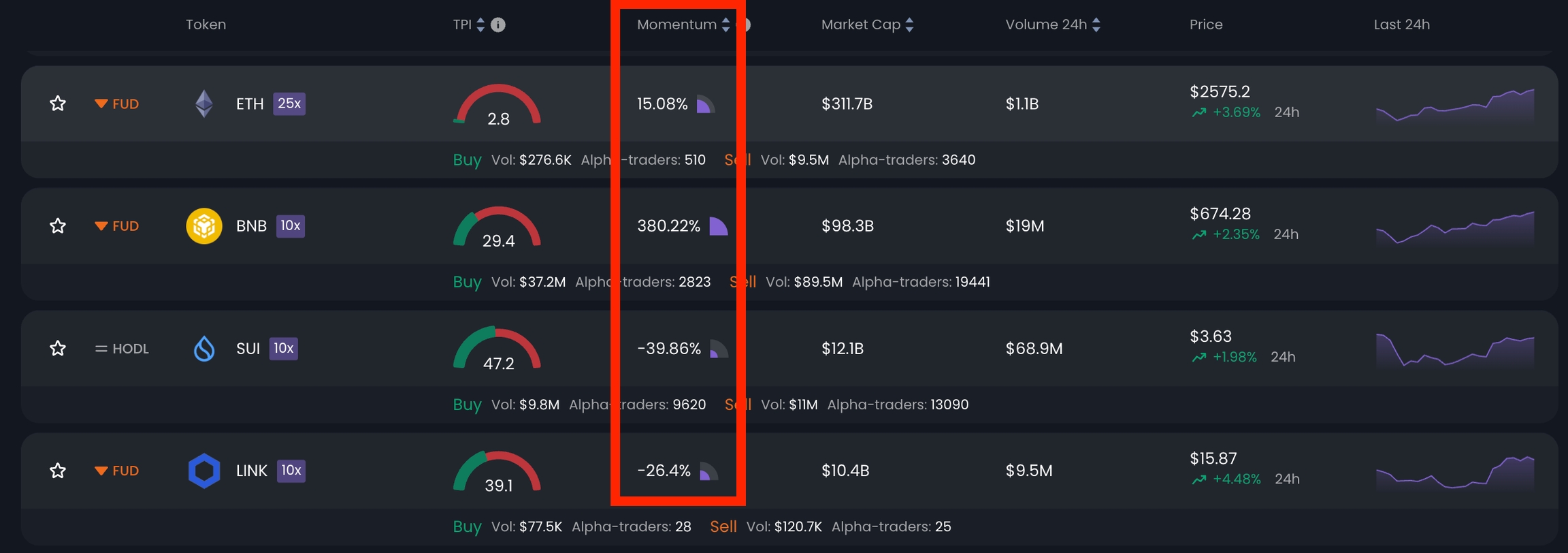
Task: Click the BNB TPI gauge reading 29.4
Action: click(x=497, y=228)
